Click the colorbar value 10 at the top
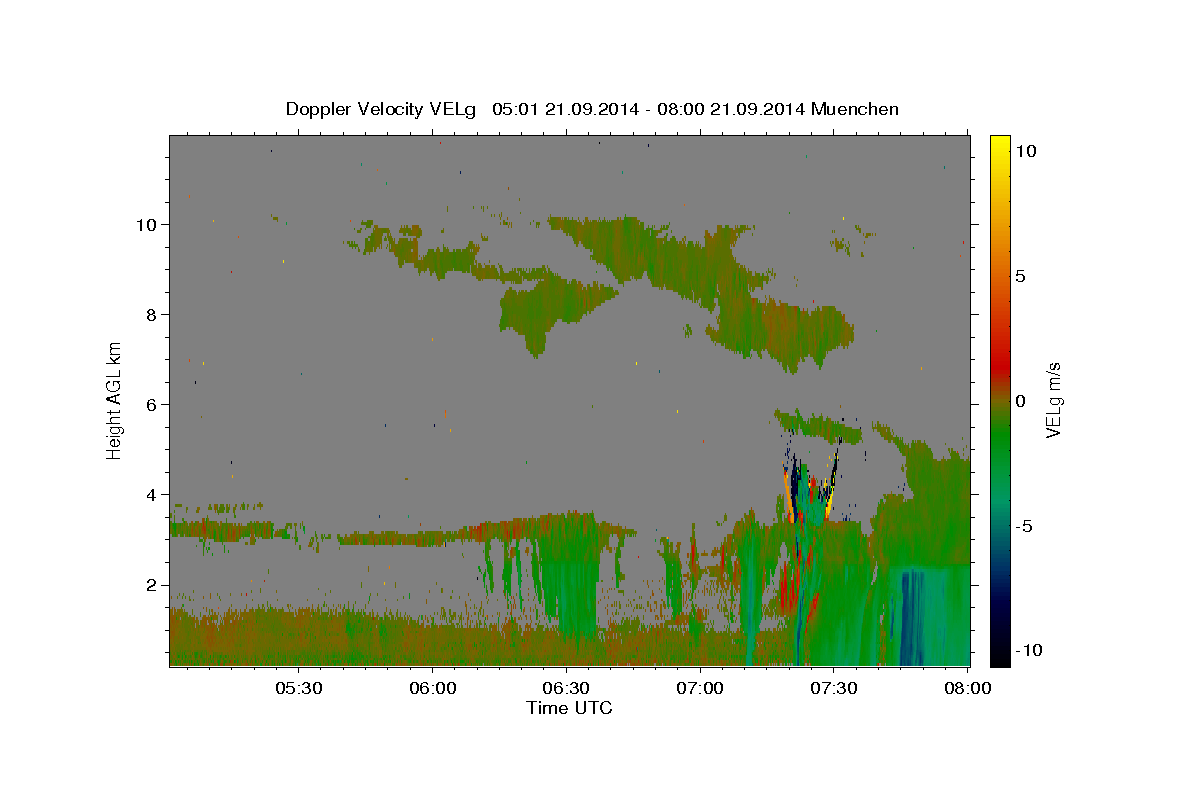 point(1025,151)
